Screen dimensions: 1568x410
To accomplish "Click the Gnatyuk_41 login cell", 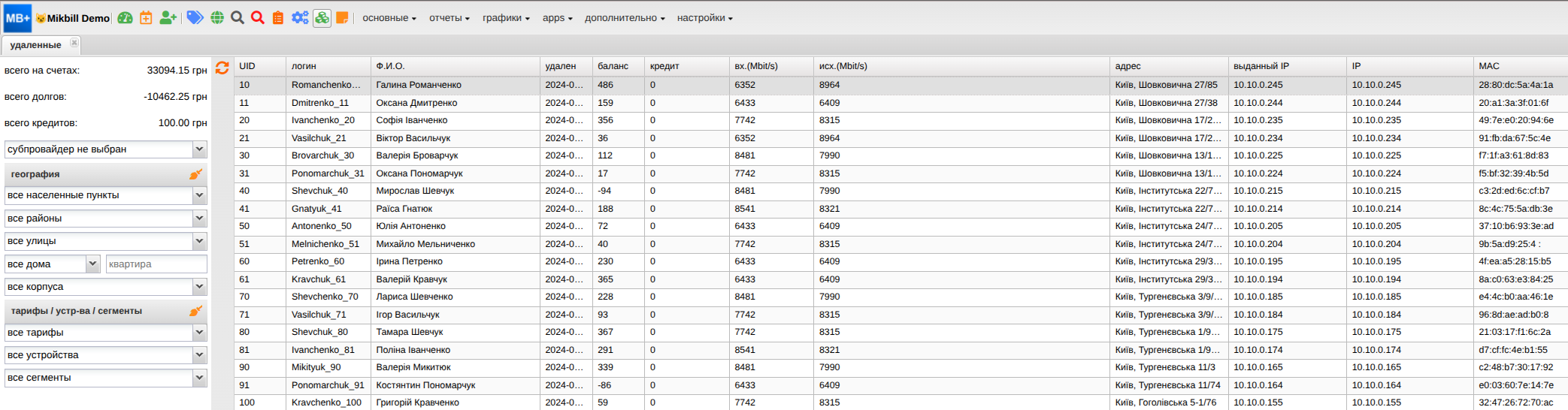I will [328, 209].
